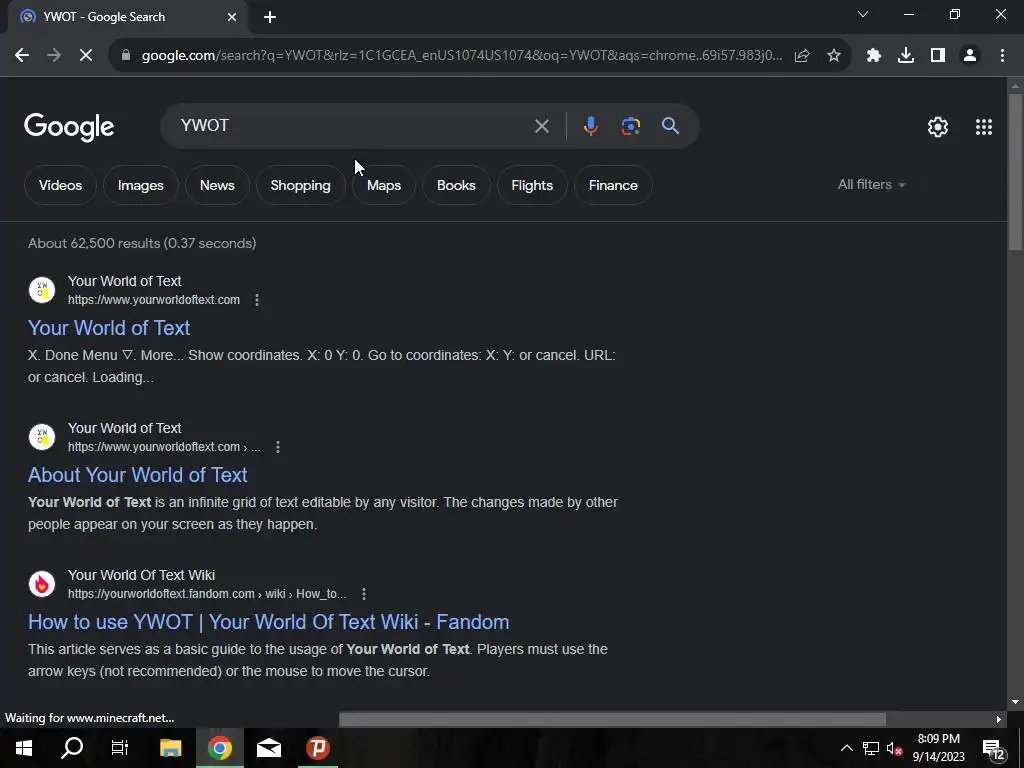Open the Windows Start menu

[24, 748]
